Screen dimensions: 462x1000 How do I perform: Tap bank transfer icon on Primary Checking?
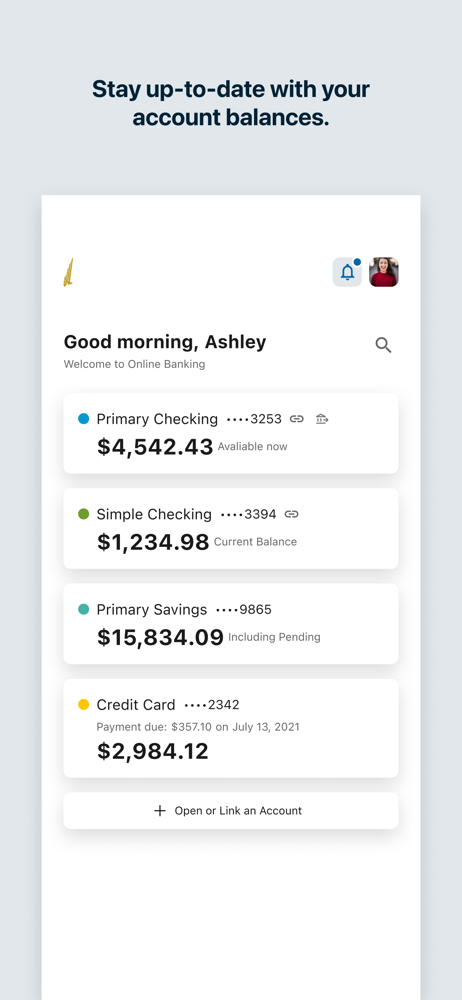coord(322,419)
